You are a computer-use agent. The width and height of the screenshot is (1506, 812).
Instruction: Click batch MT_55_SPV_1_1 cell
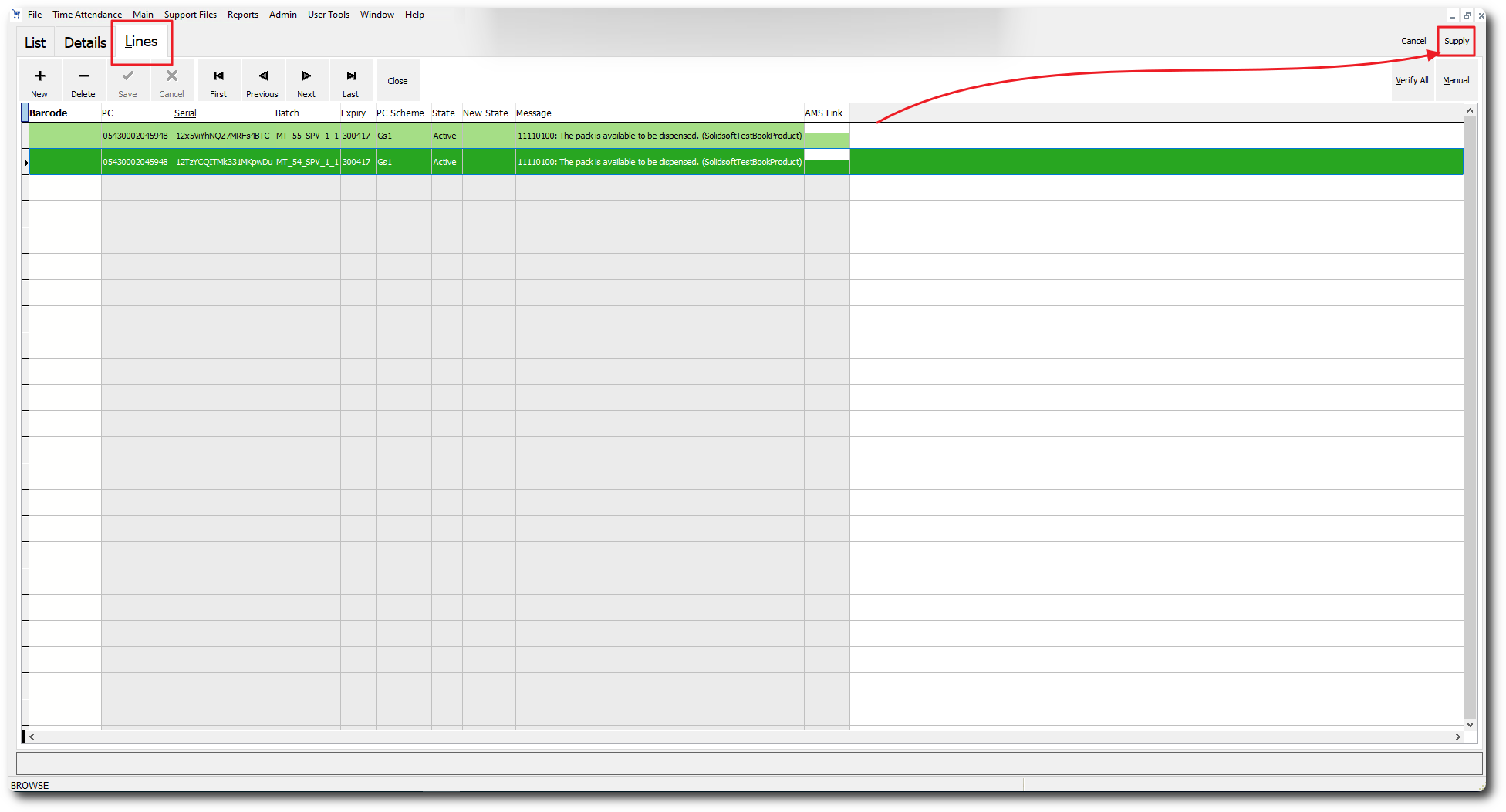307,136
